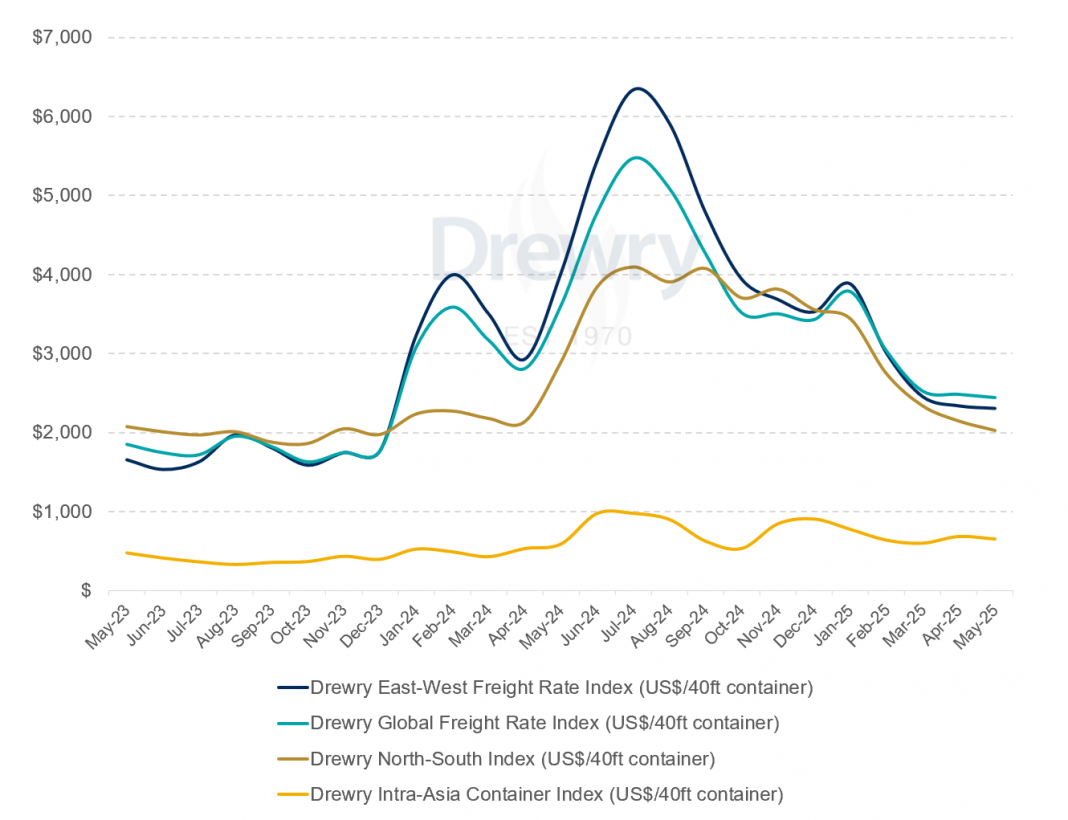Viewport: 1068px width, 820px height.
Task: Click the Jan-24 x-axis label
Action: [x=399, y=626]
